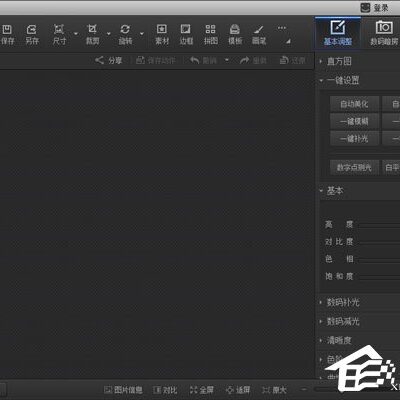Click the 一键补光 button
The width and height of the screenshot is (400, 400).
point(354,138)
